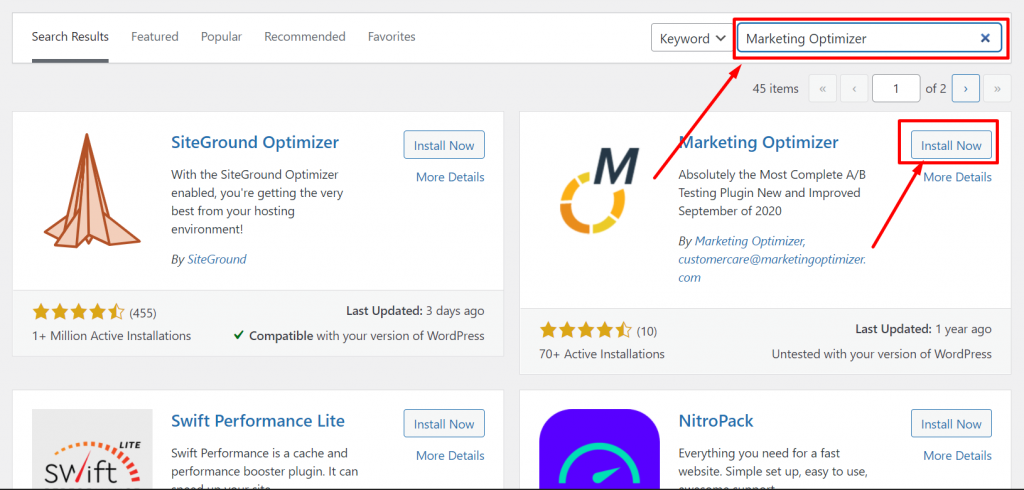Install the NitroPack plugin
This screenshot has height=490, width=1024.
[x=951, y=423]
